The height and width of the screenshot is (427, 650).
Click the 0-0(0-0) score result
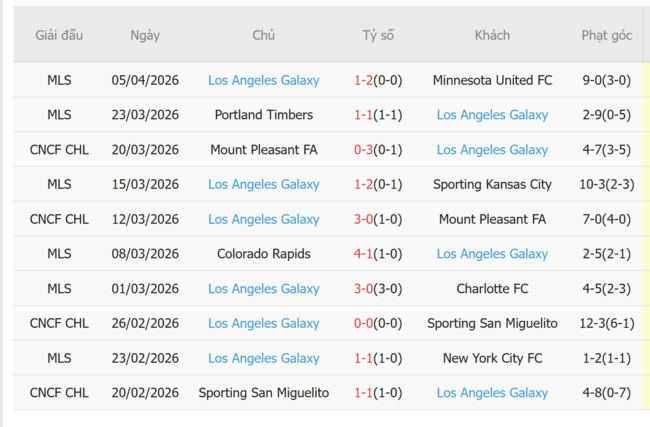pos(378,324)
